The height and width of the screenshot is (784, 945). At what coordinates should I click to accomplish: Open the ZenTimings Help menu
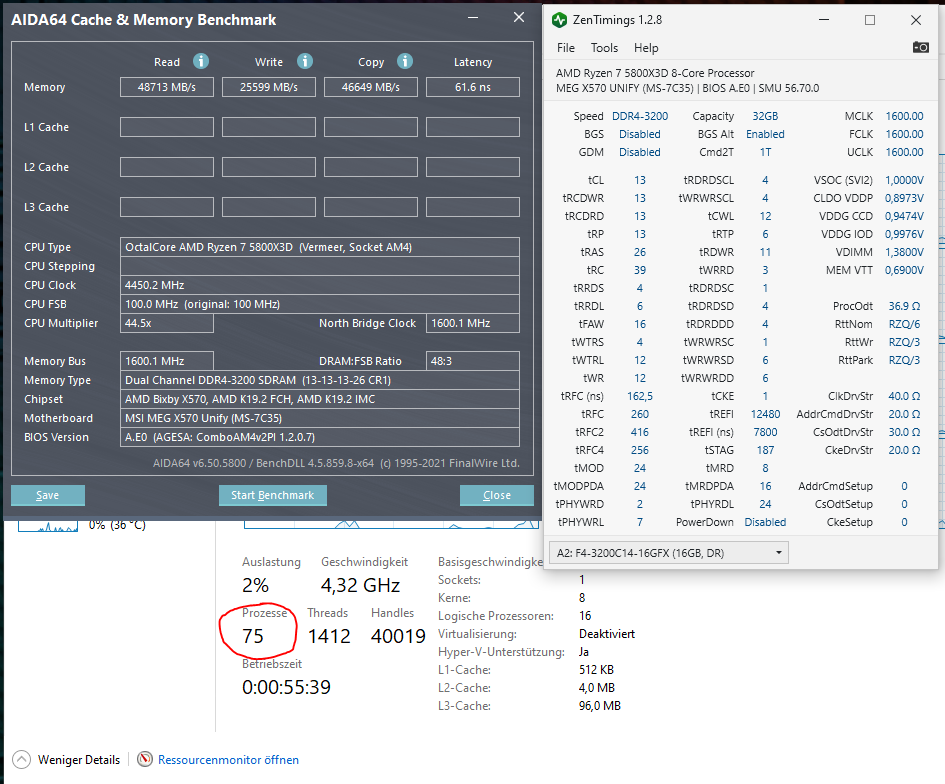click(645, 48)
